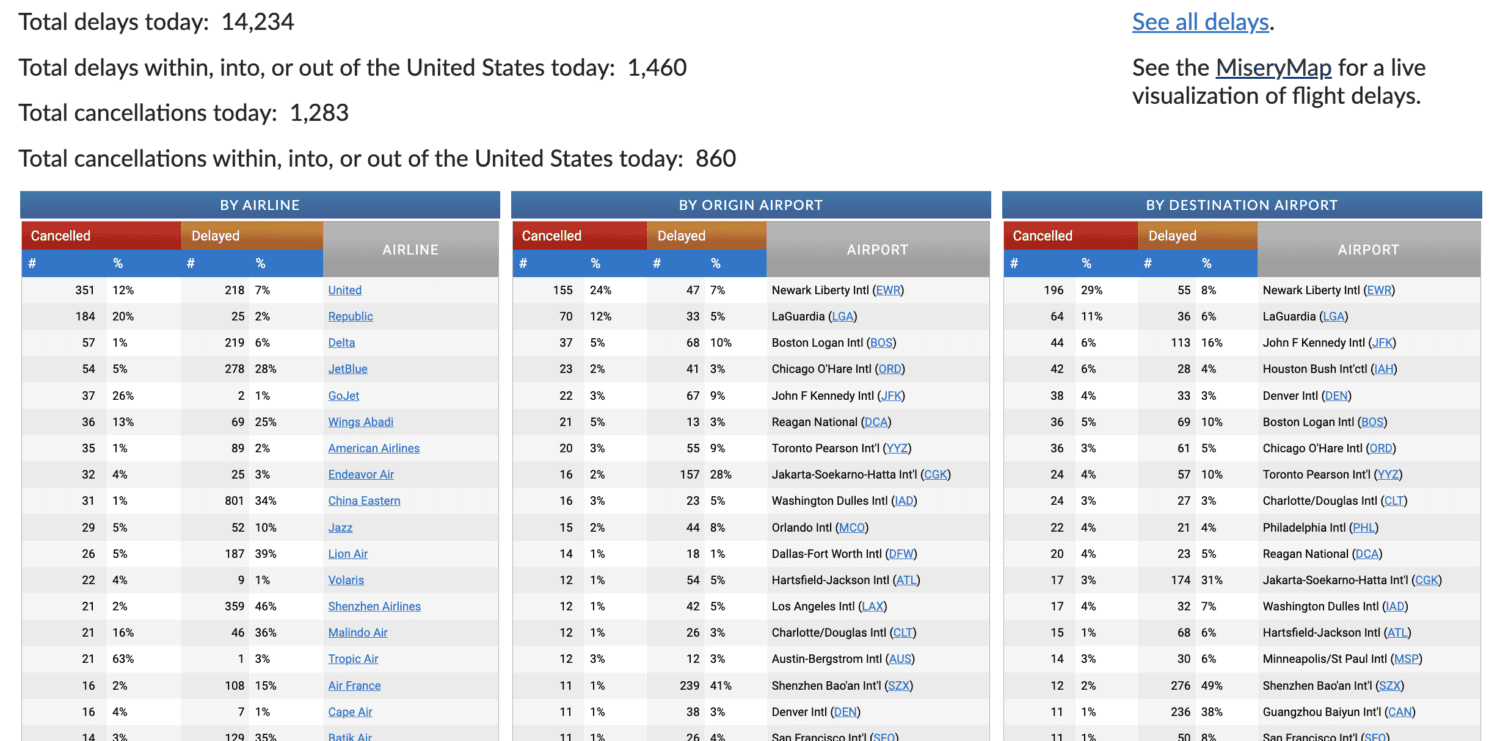Click the BY AIRLINE table header
Viewport: 1500px width, 741px height.
[x=260, y=204]
